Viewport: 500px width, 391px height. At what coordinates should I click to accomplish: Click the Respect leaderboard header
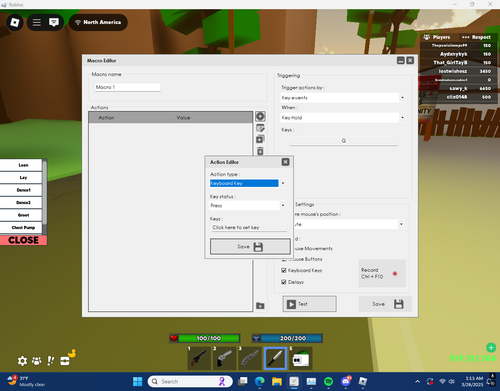pyautogui.click(x=477, y=37)
